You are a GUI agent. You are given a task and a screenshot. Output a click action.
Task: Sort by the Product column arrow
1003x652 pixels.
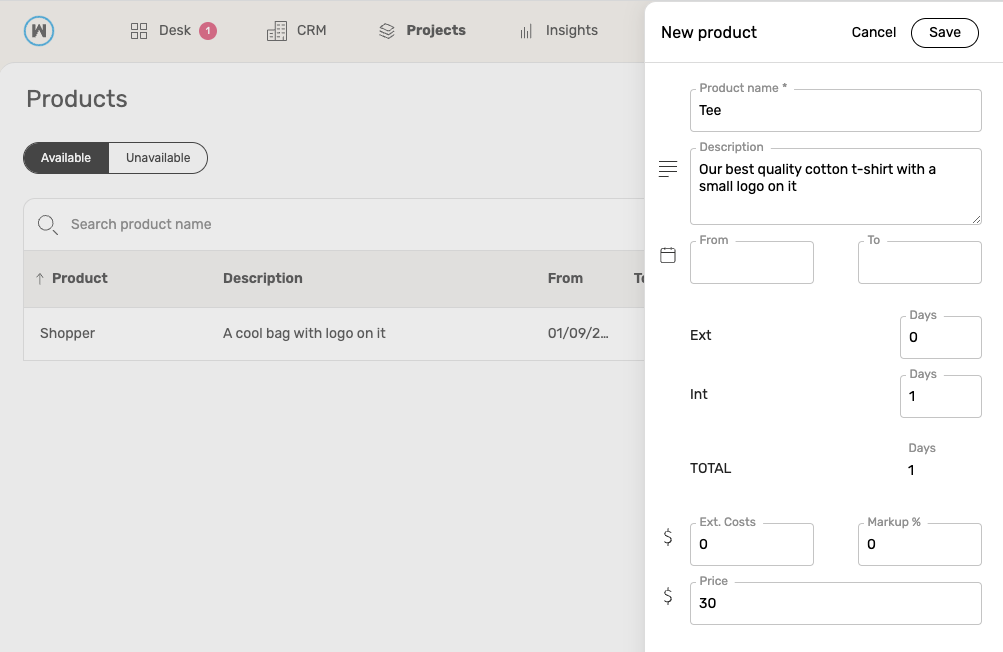(x=40, y=278)
